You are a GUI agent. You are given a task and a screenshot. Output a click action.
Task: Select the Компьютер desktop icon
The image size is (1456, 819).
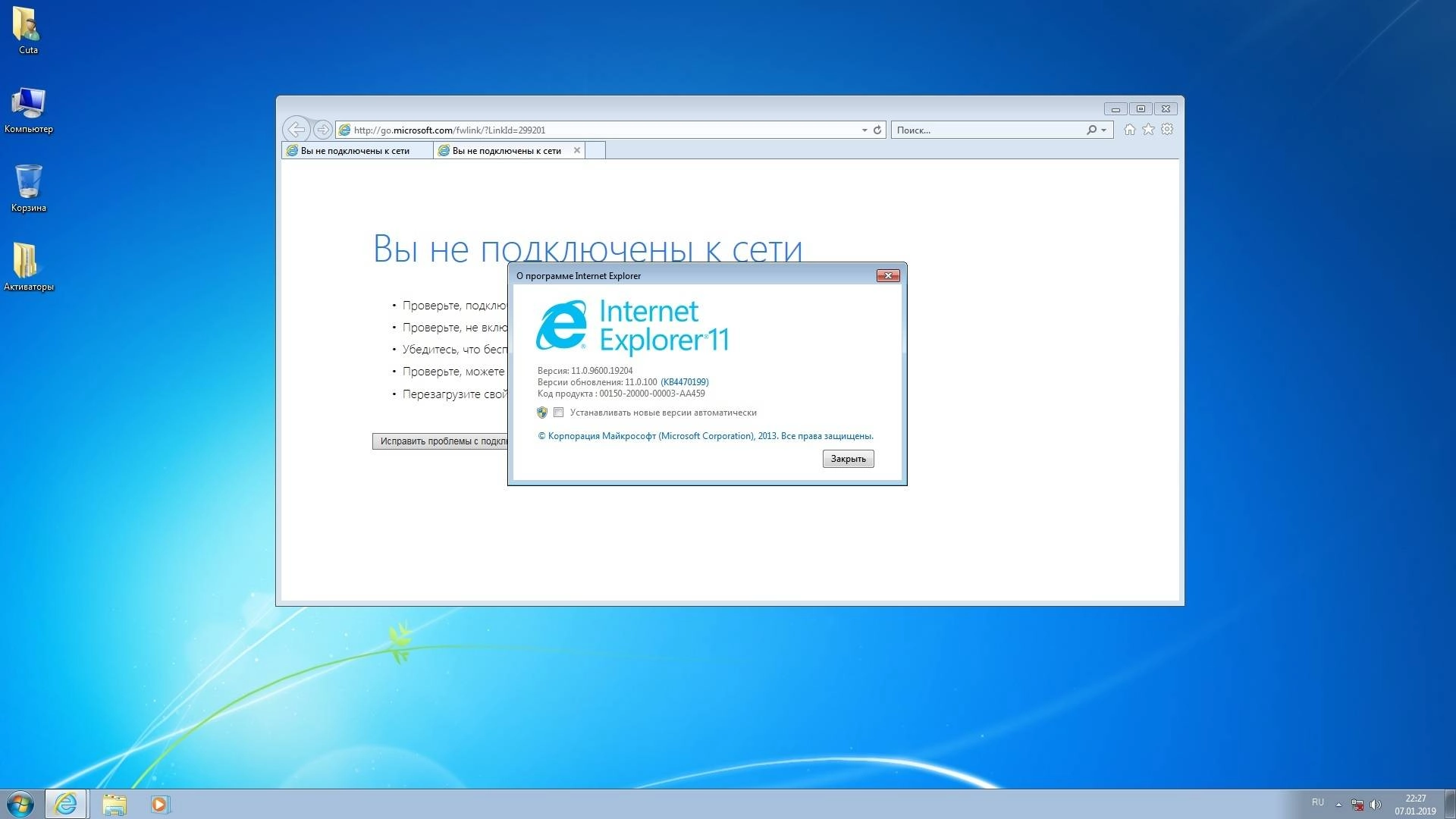pos(28,110)
